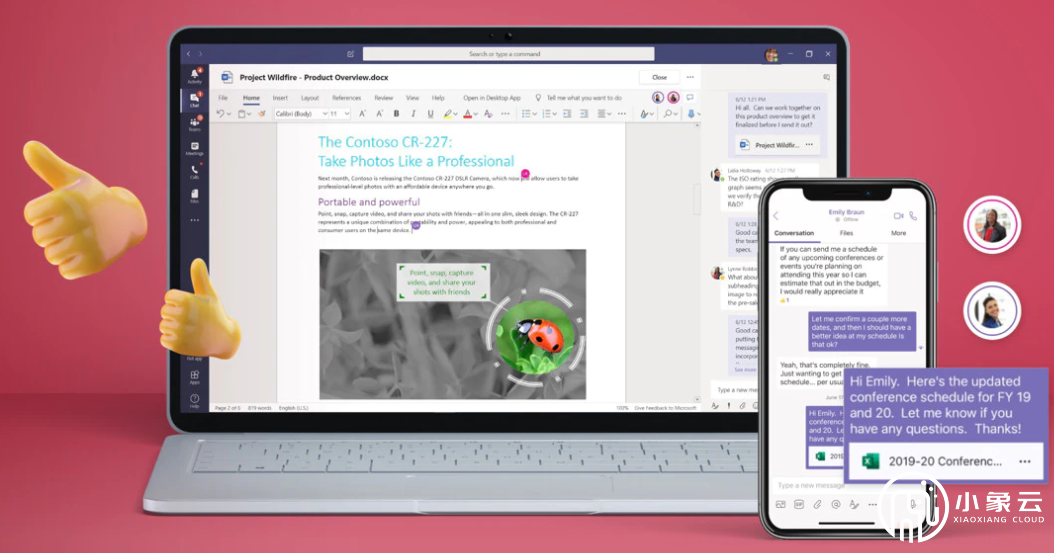Show more apps via sidebar ellipsis
Viewport: 1054px width, 553px height.
coord(194,220)
